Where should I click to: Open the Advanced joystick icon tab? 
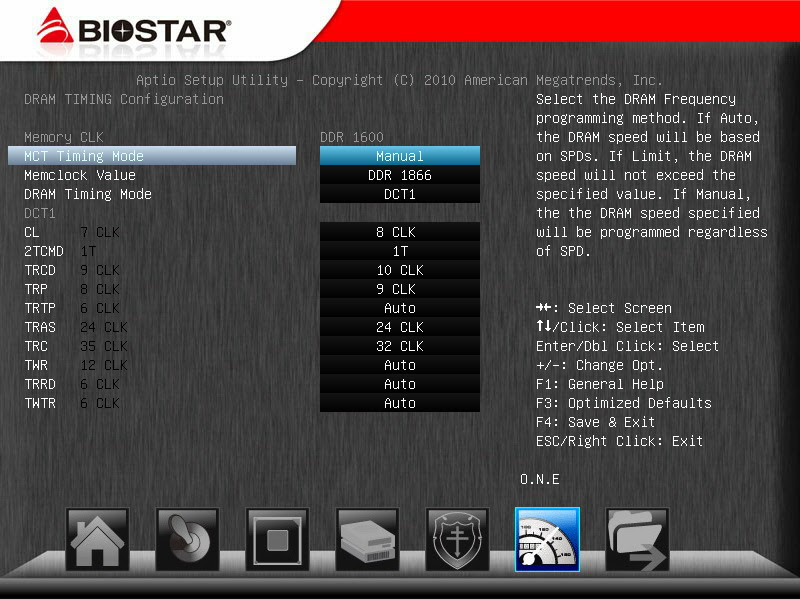pyautogui.click(x=187, y=539)
